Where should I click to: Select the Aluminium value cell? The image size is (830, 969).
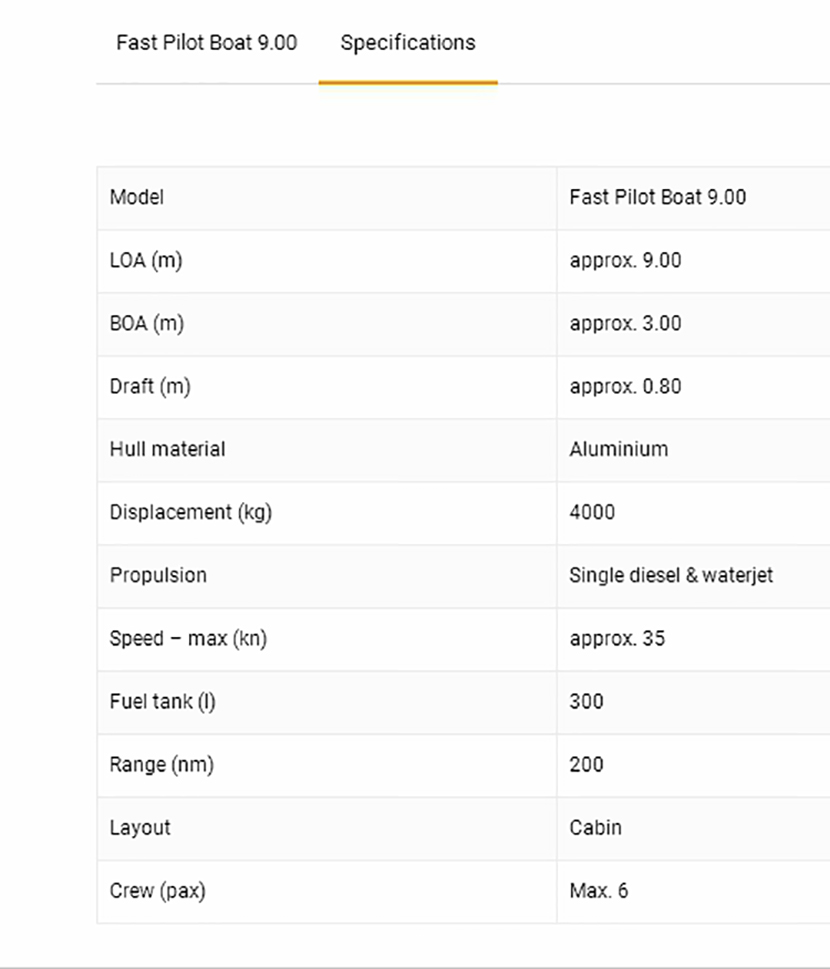point(618,449)
